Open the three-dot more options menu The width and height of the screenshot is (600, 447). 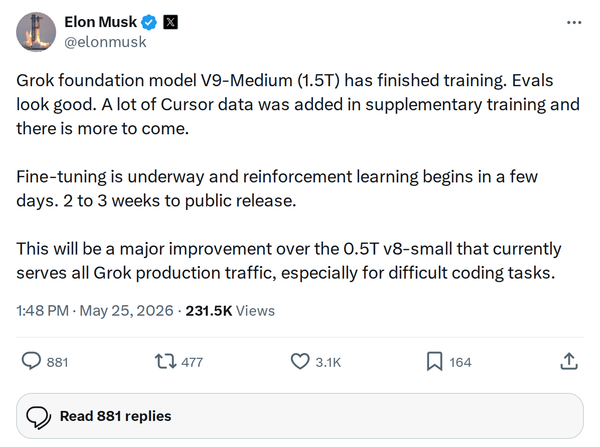tap(574, 23)
